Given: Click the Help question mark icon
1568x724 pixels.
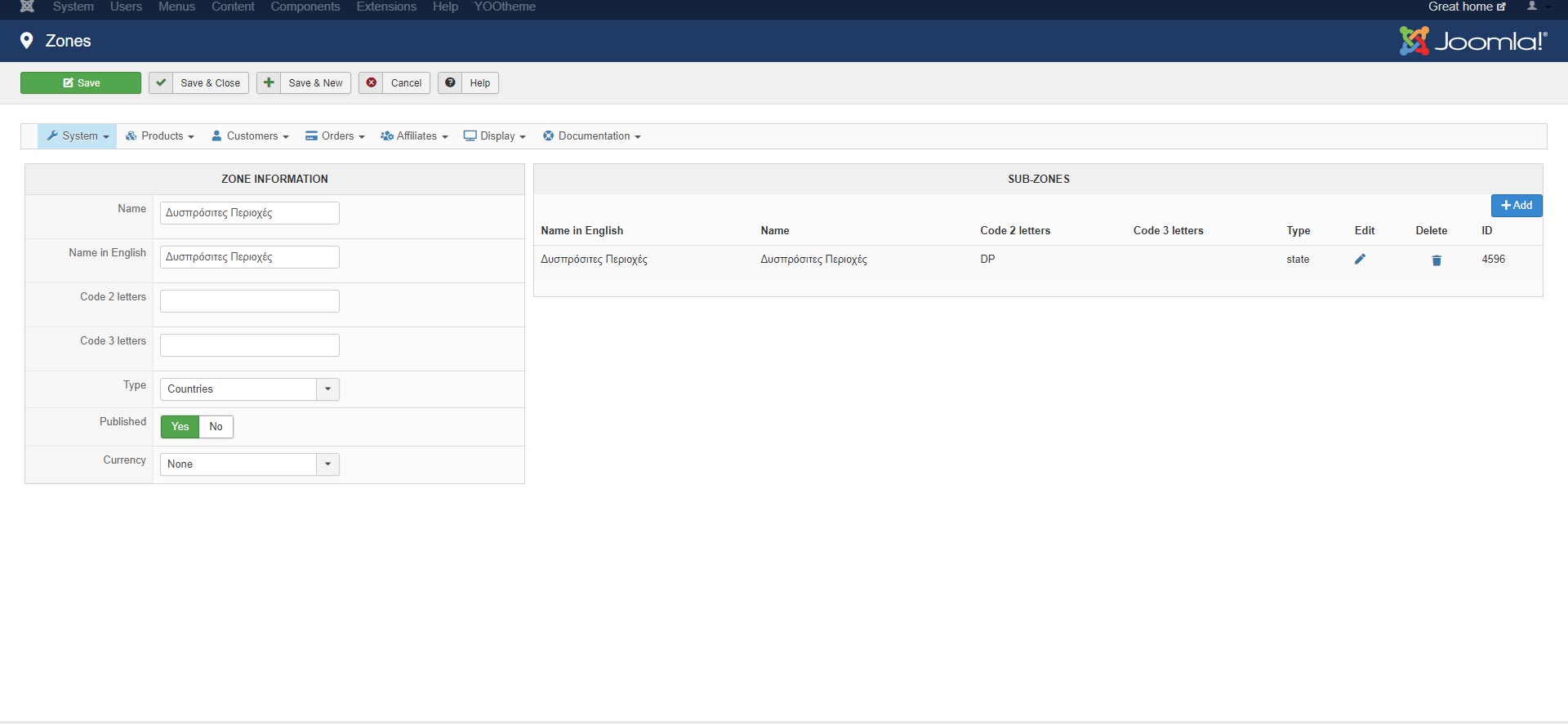Looking at the screenshot, I should click(x=450, y=83).
